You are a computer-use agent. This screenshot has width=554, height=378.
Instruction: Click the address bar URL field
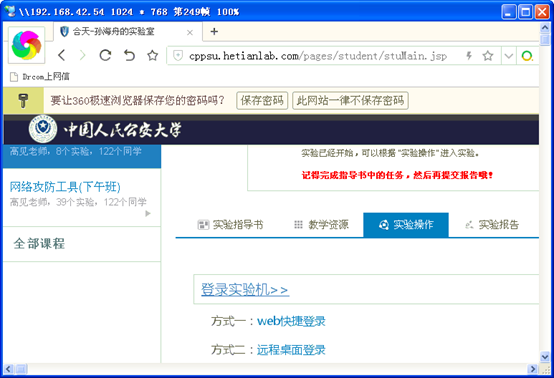(x=318, y=56)
